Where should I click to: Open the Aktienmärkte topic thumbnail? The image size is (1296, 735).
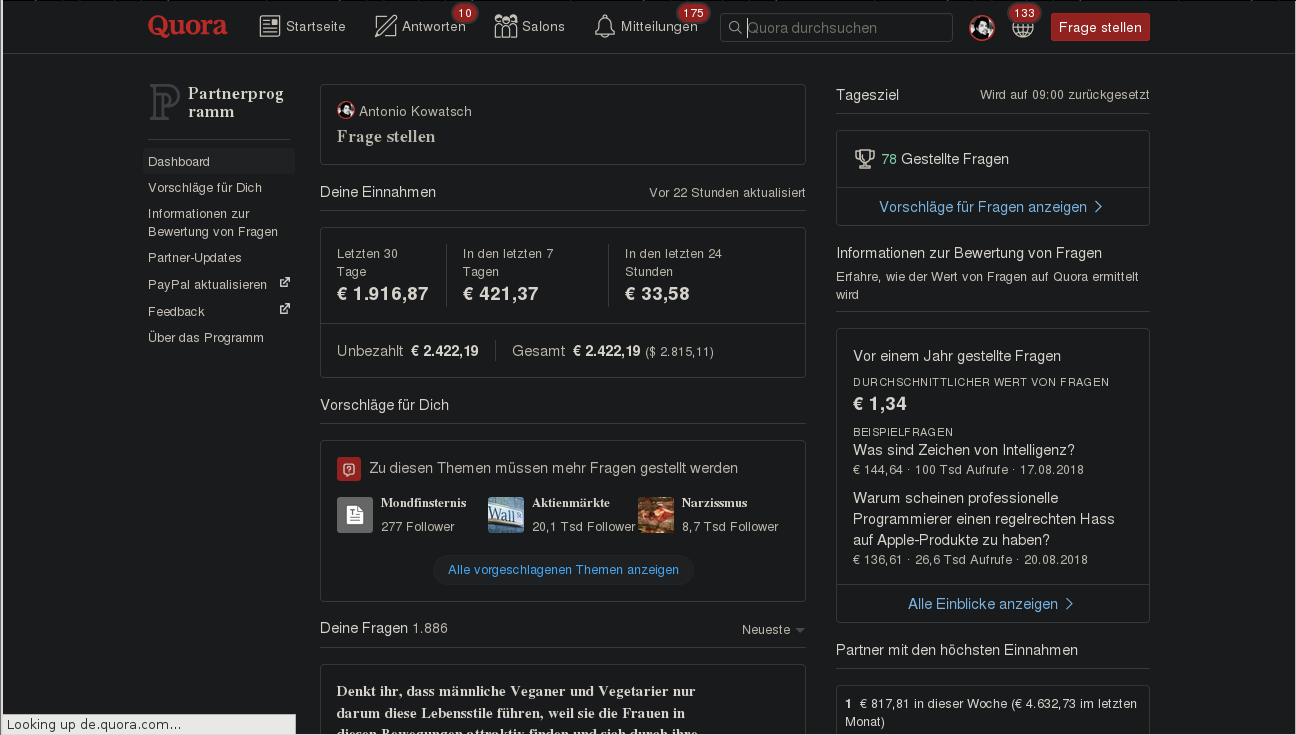pos(506,515)
